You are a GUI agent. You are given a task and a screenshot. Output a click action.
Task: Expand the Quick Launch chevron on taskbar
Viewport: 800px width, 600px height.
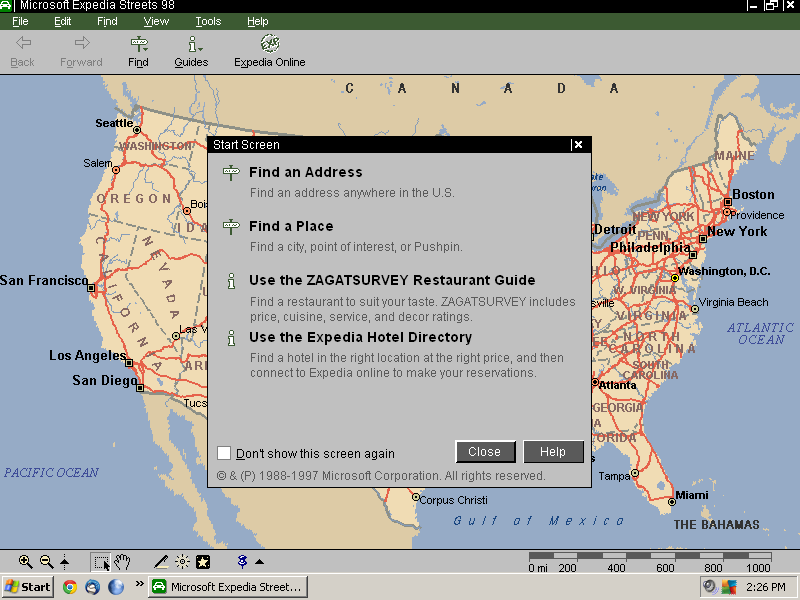[x=140, y=586]
